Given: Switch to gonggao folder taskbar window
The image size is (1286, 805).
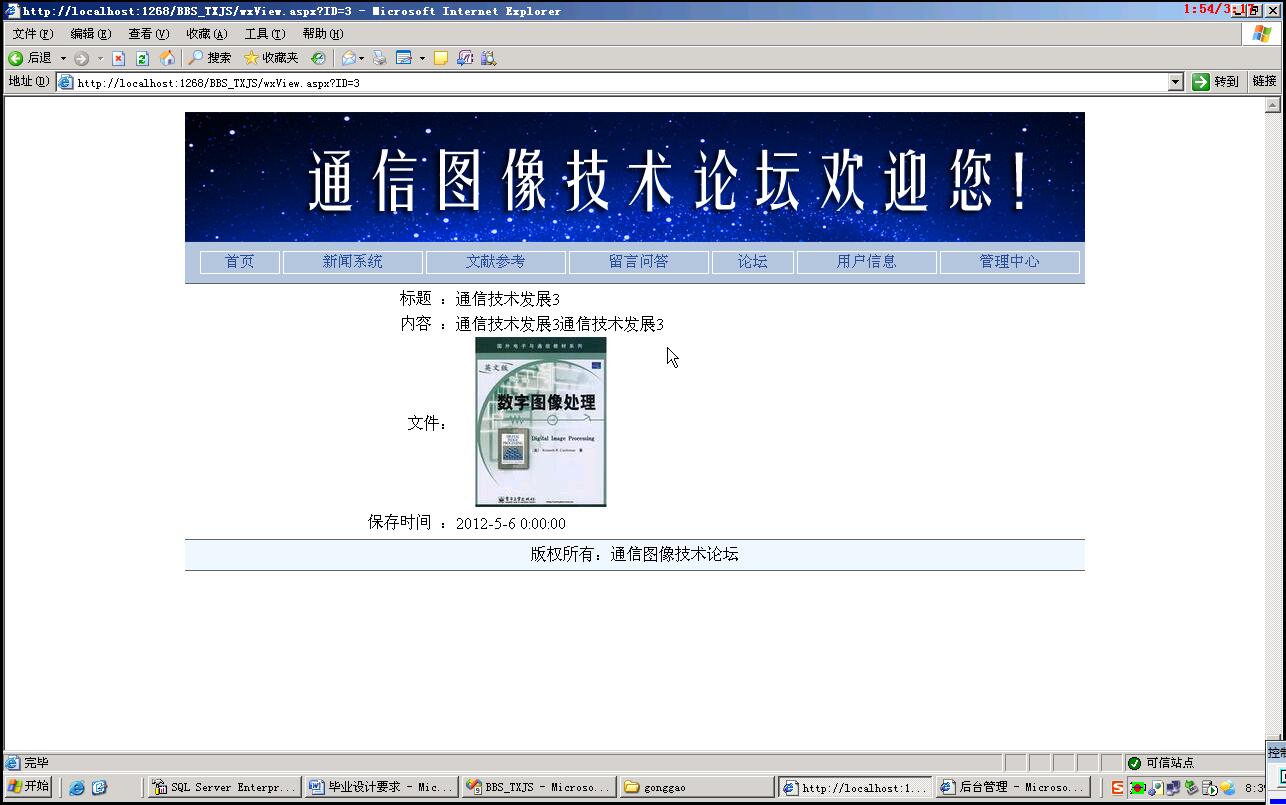Looking at the screenshot, I should click(x=696, y=787).
